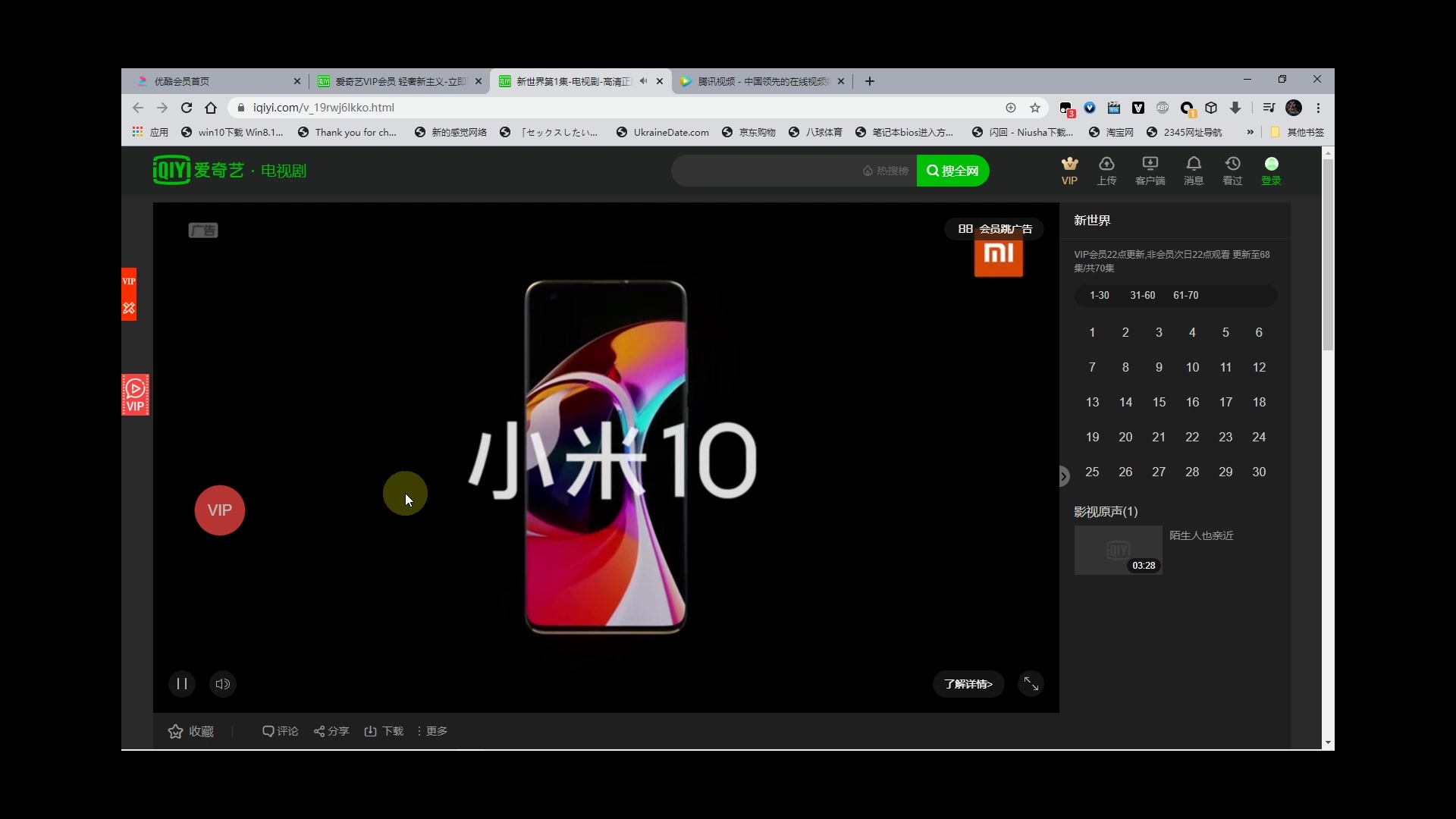Open the browser profile avatar

[1294, 108]
